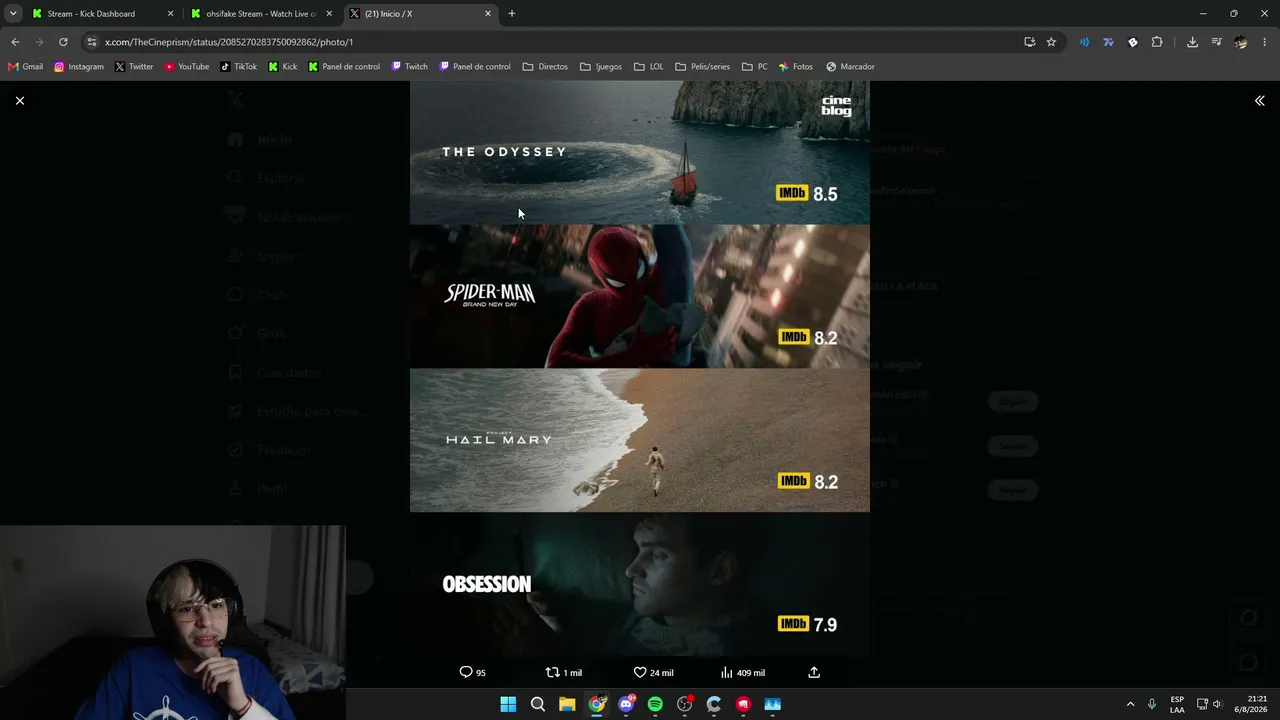The width and height of the screenshot is (1280, 720).
Task: Open the ESP LAA language switcher
Action: click(x=1177, y=704)
